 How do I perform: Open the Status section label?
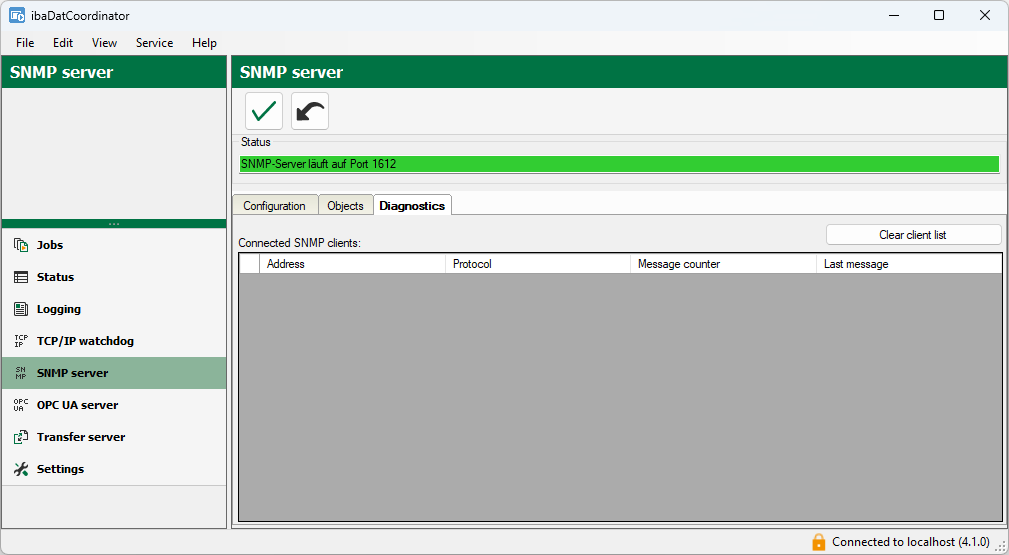tap(55, 277)
